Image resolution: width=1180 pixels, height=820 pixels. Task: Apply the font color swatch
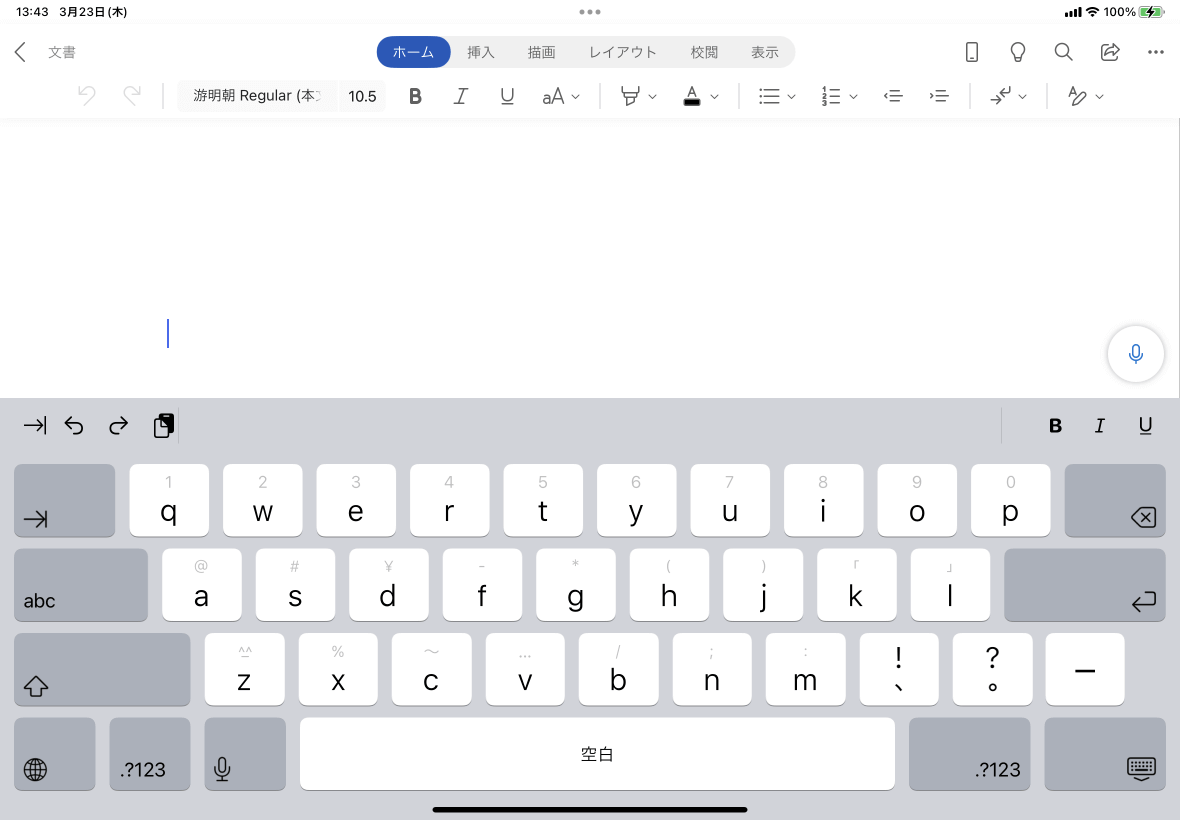(x=692, y=96)
